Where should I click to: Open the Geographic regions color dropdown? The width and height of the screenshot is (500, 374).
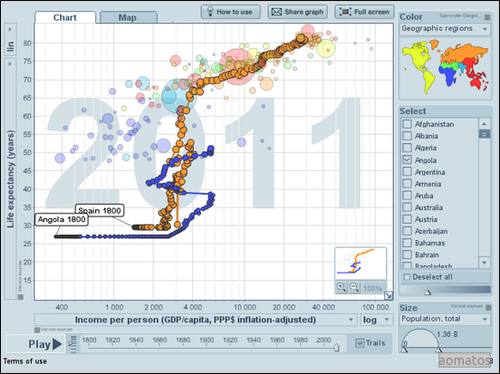(x=445, y=29)
